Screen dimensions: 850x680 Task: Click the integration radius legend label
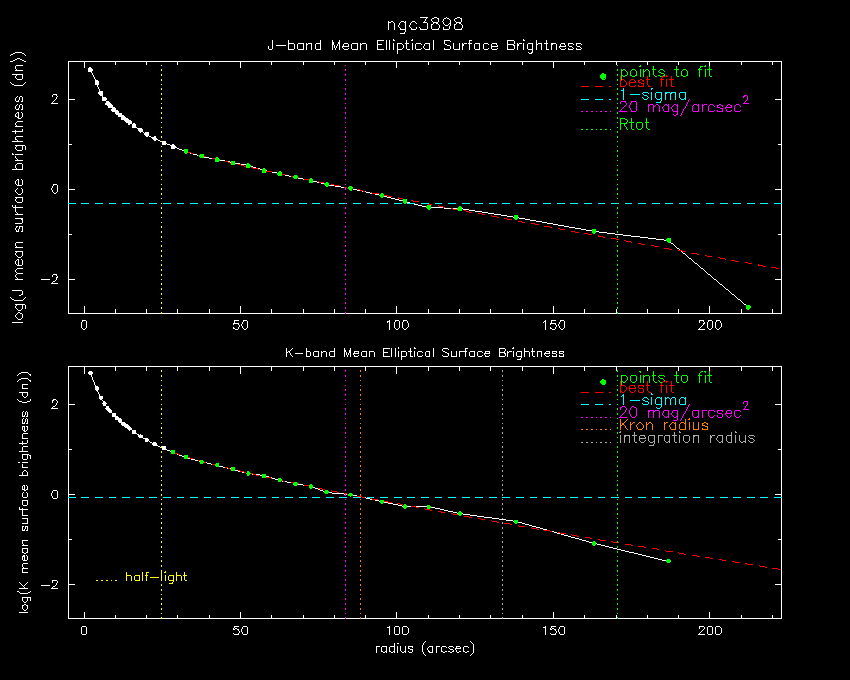click(686, 438)
